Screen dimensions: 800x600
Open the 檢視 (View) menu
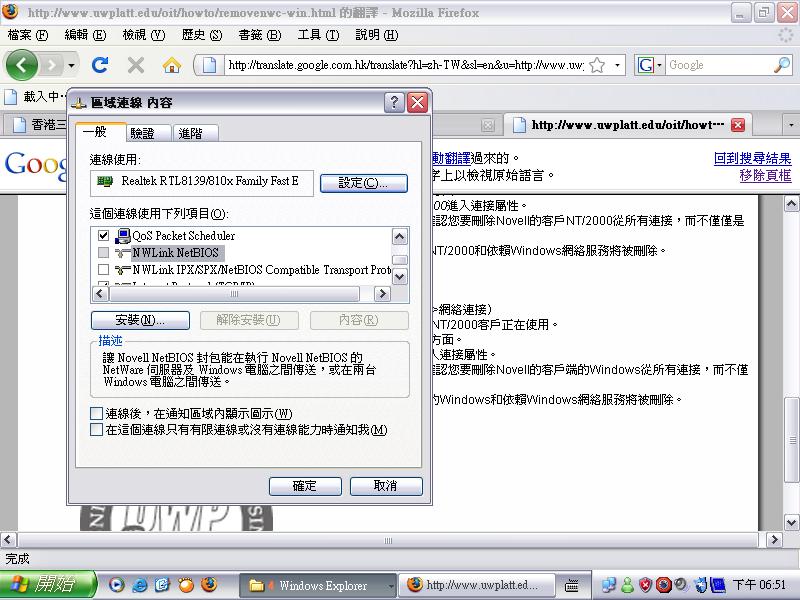pyautogui.click(x=144, y=35)
